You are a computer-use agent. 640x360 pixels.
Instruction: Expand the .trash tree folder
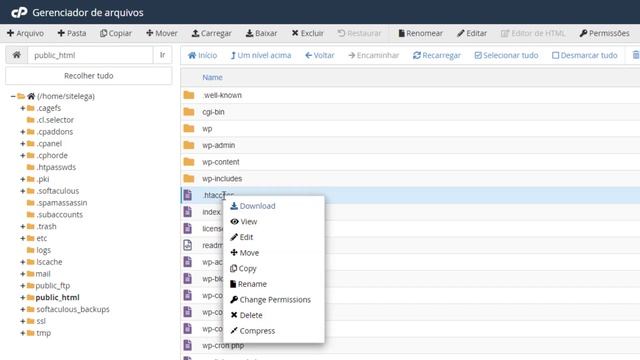click(23, 227)
